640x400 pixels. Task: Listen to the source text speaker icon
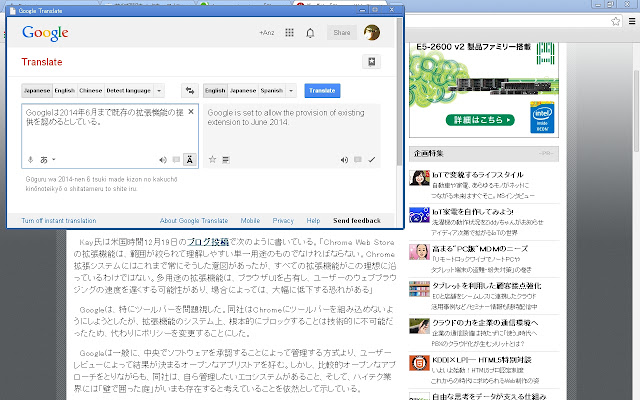coord(163,160)
